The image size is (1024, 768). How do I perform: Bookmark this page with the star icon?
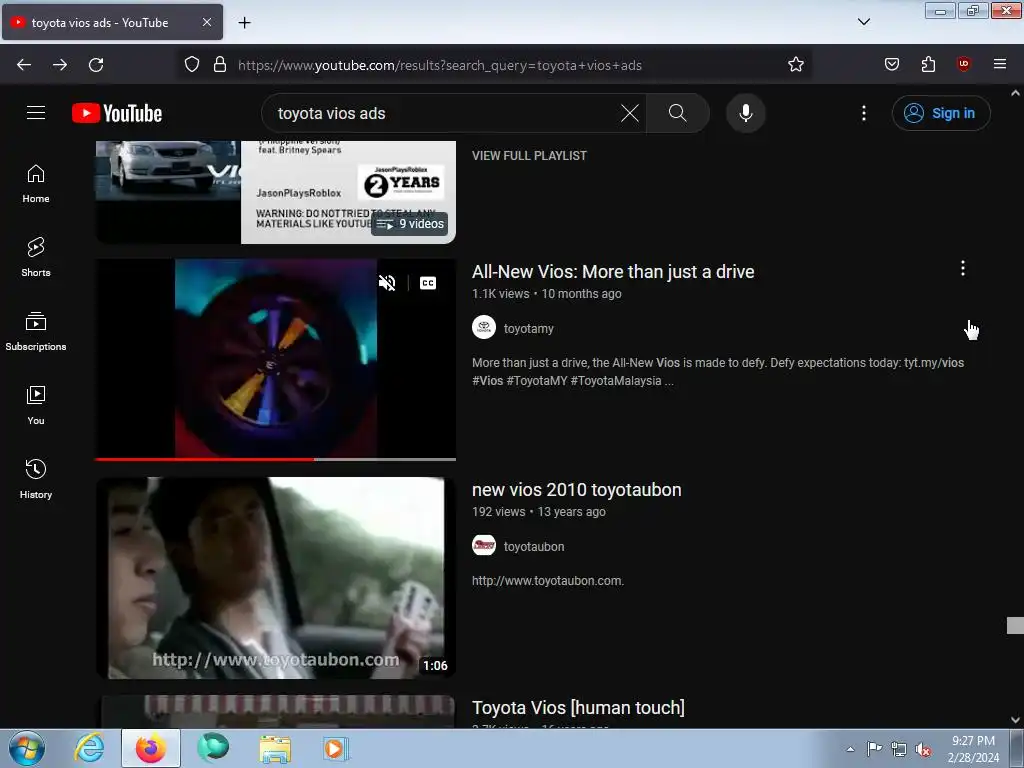(x=795, y=65)
